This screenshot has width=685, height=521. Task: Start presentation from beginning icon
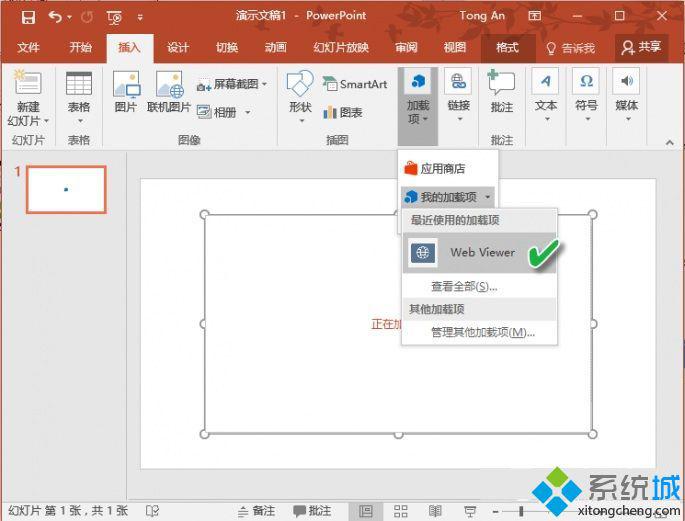point(114,17)
